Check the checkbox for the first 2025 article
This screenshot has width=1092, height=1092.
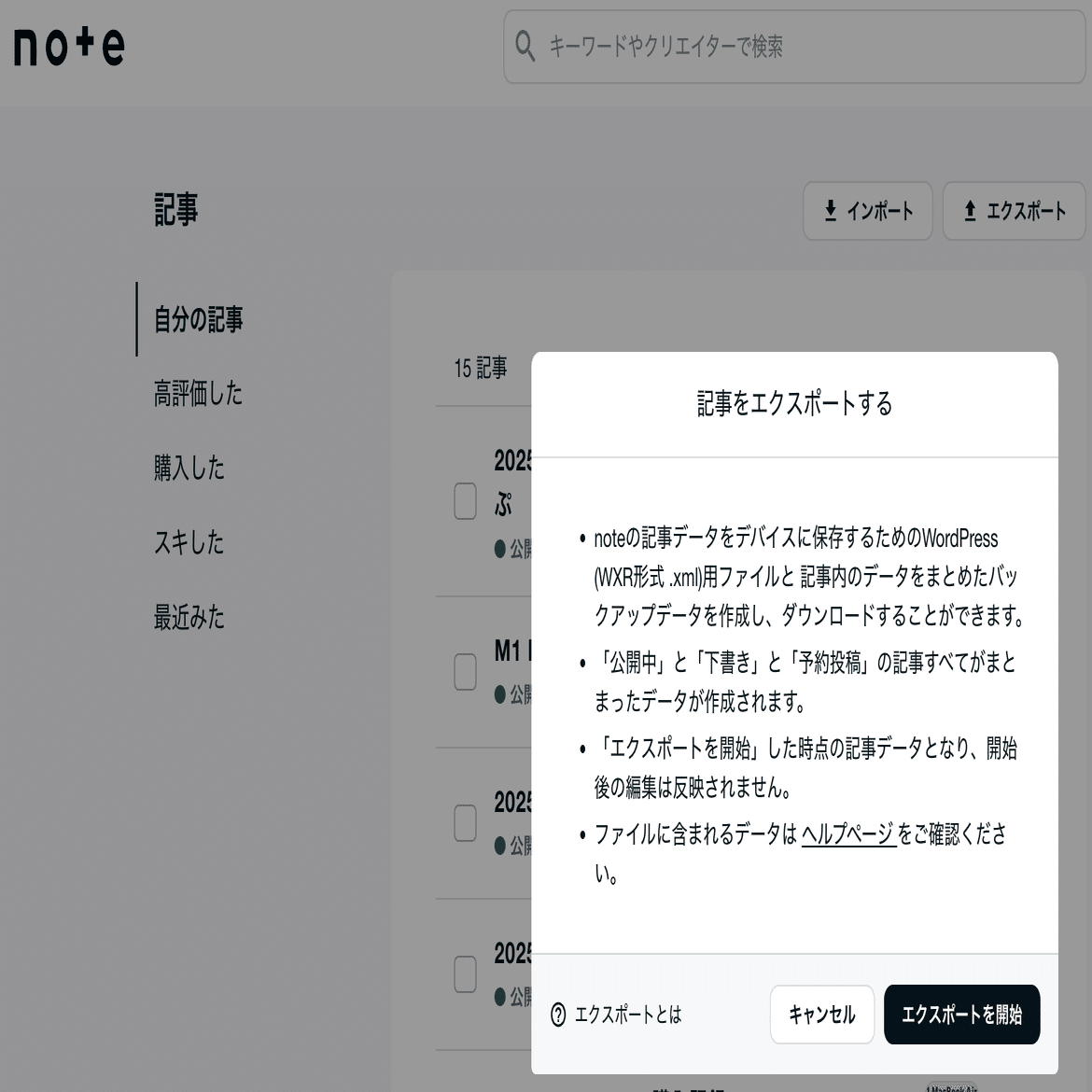pos(464,502)
